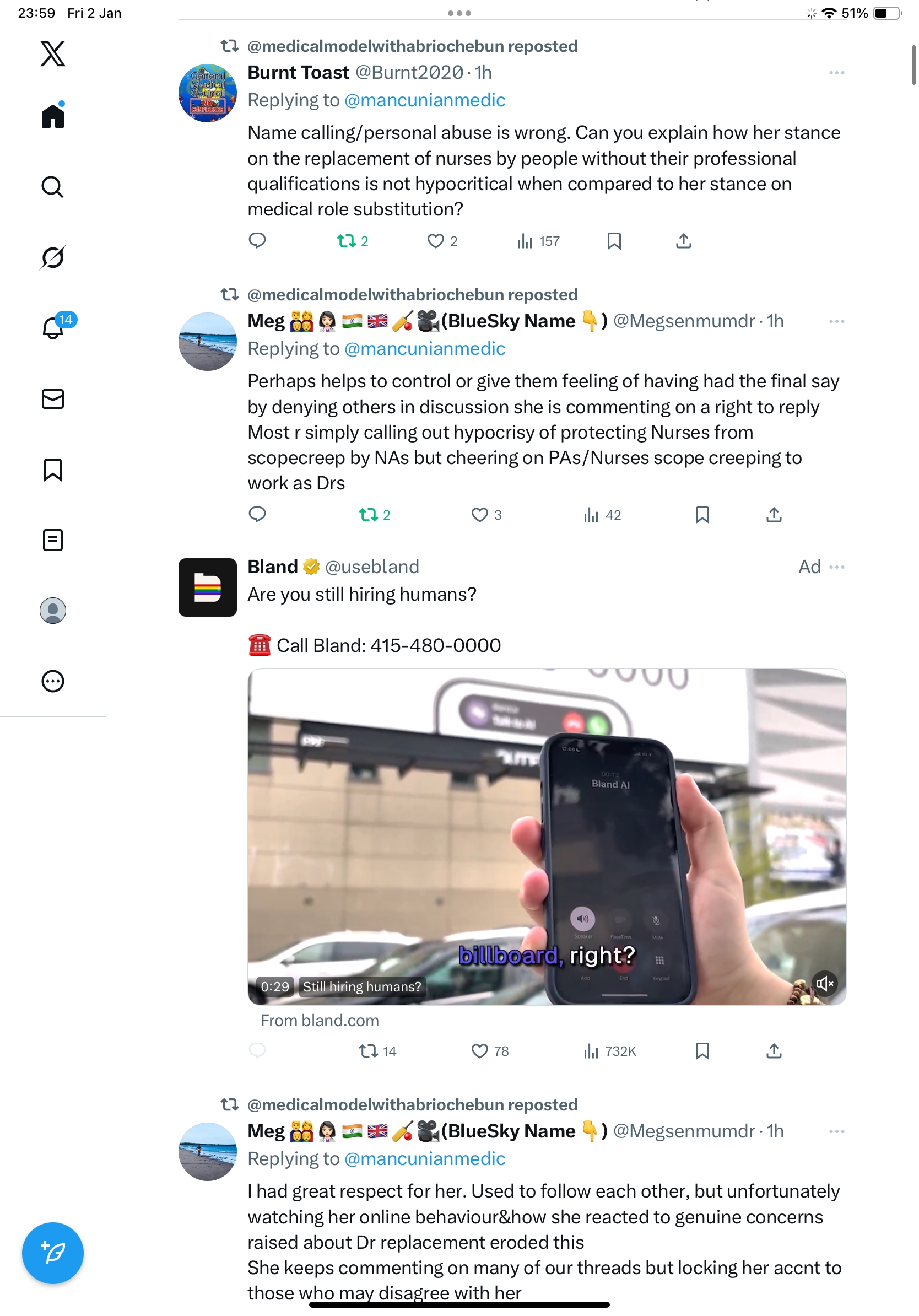This screenshot has height=1316, width=919.
Task: Open Grok from the sidebar
Action: click(53, 257)
